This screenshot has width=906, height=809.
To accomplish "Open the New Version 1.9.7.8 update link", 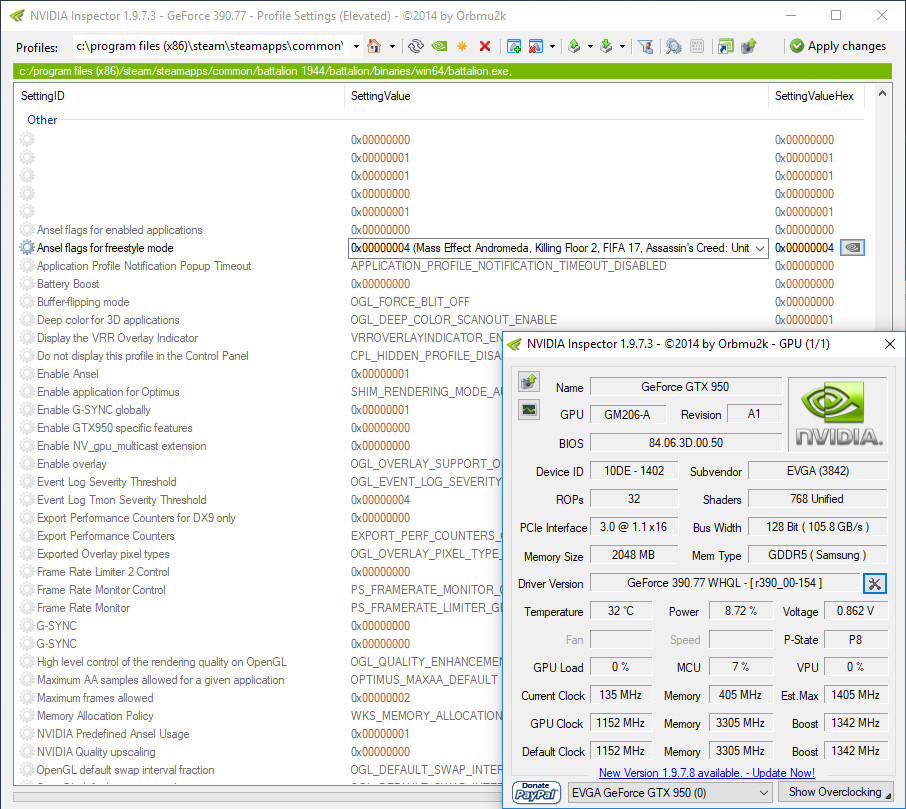I will pyautogui.click(x=707, y=773).
